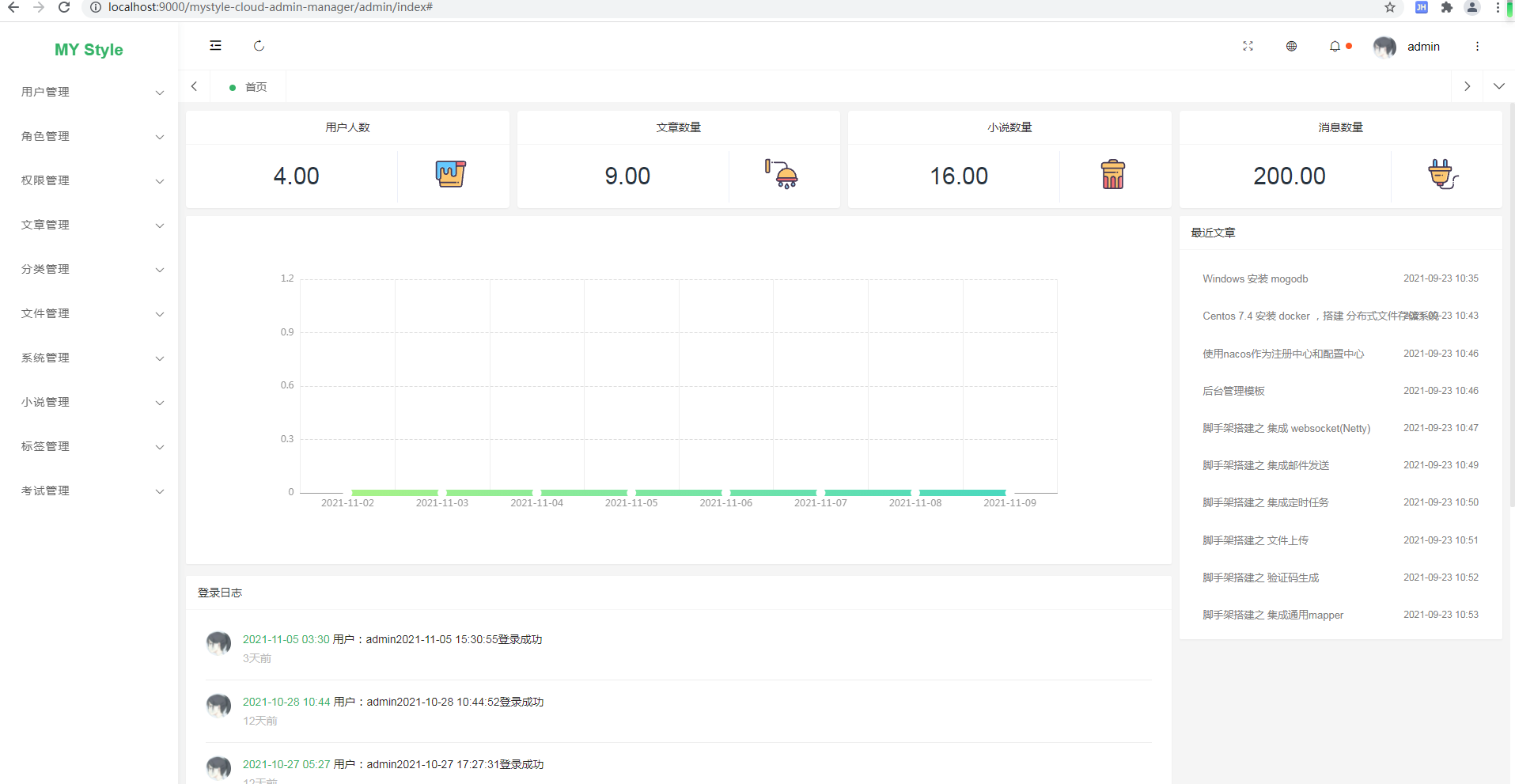Open article link Windows 安装 mogodb
The height and width of the screenshot is (784, 1515).
coord(1255,279)
